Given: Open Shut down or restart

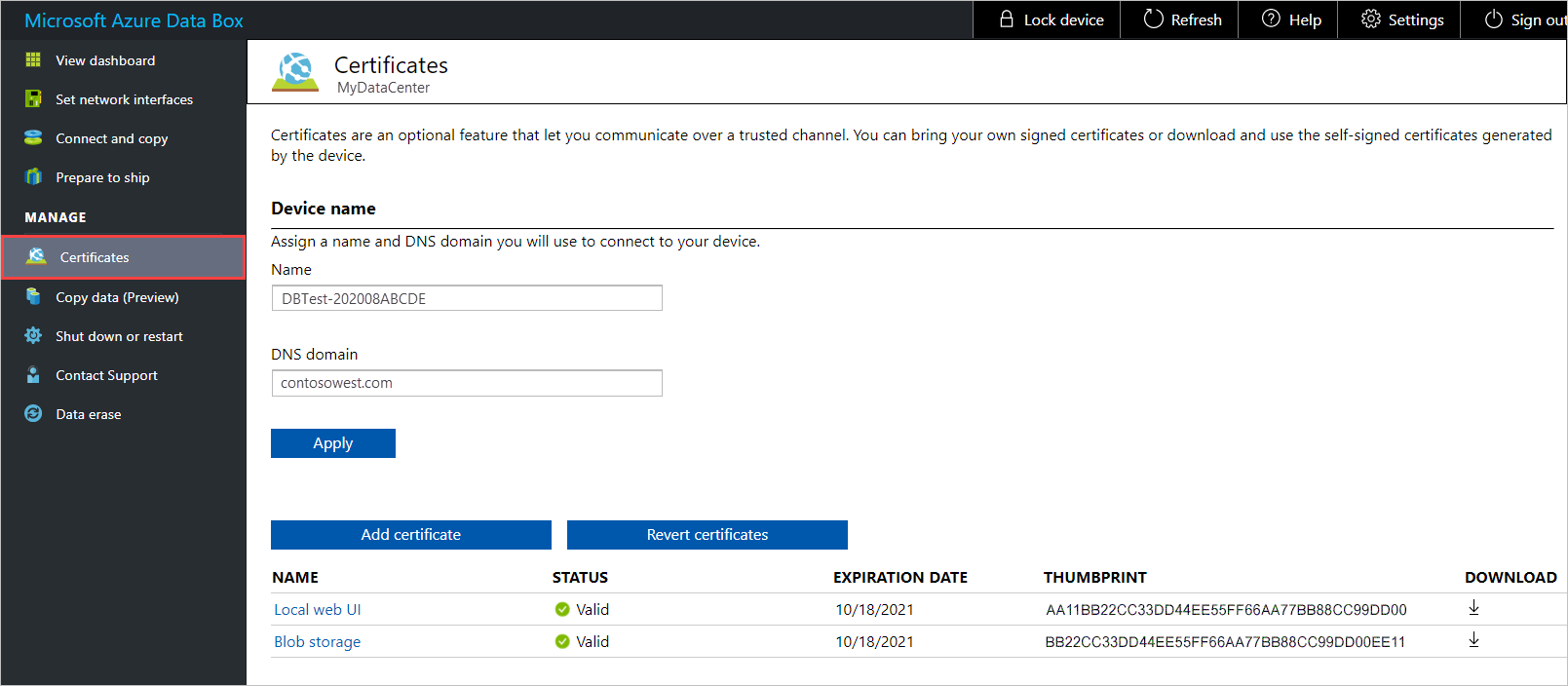Looking at the screenshot, I should tap(119, 336).
